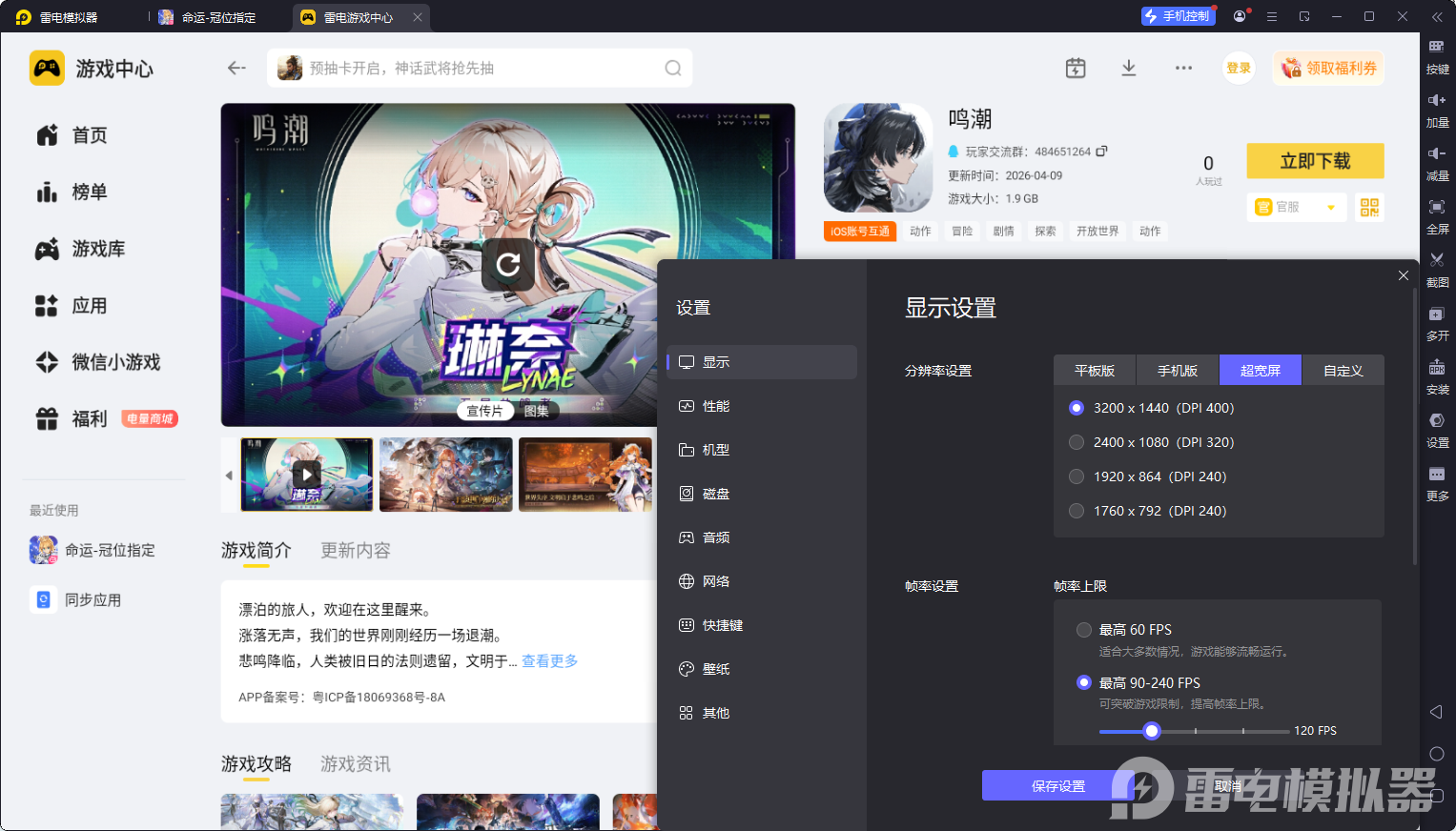Open the 更多 more tools icon

click(x=1437, y=474)
